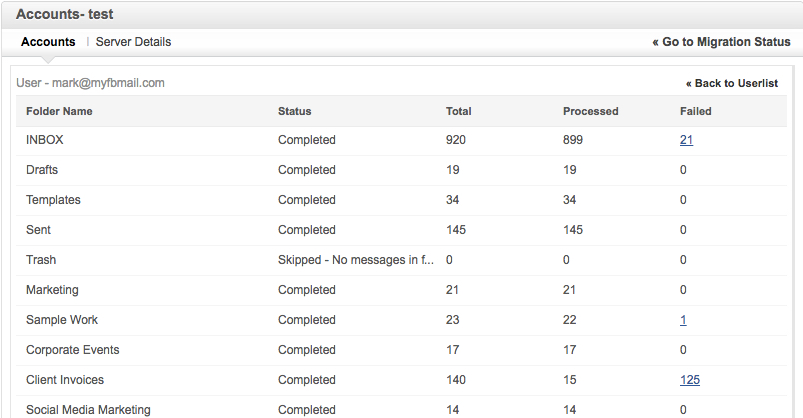Click the Total column header
This screenshot has height=418, width=803.
point(458,111)
